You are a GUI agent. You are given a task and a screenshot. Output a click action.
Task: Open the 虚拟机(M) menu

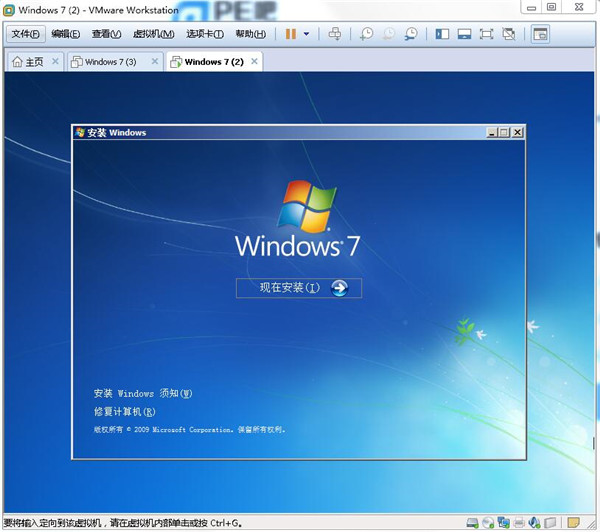pos(153,34)
